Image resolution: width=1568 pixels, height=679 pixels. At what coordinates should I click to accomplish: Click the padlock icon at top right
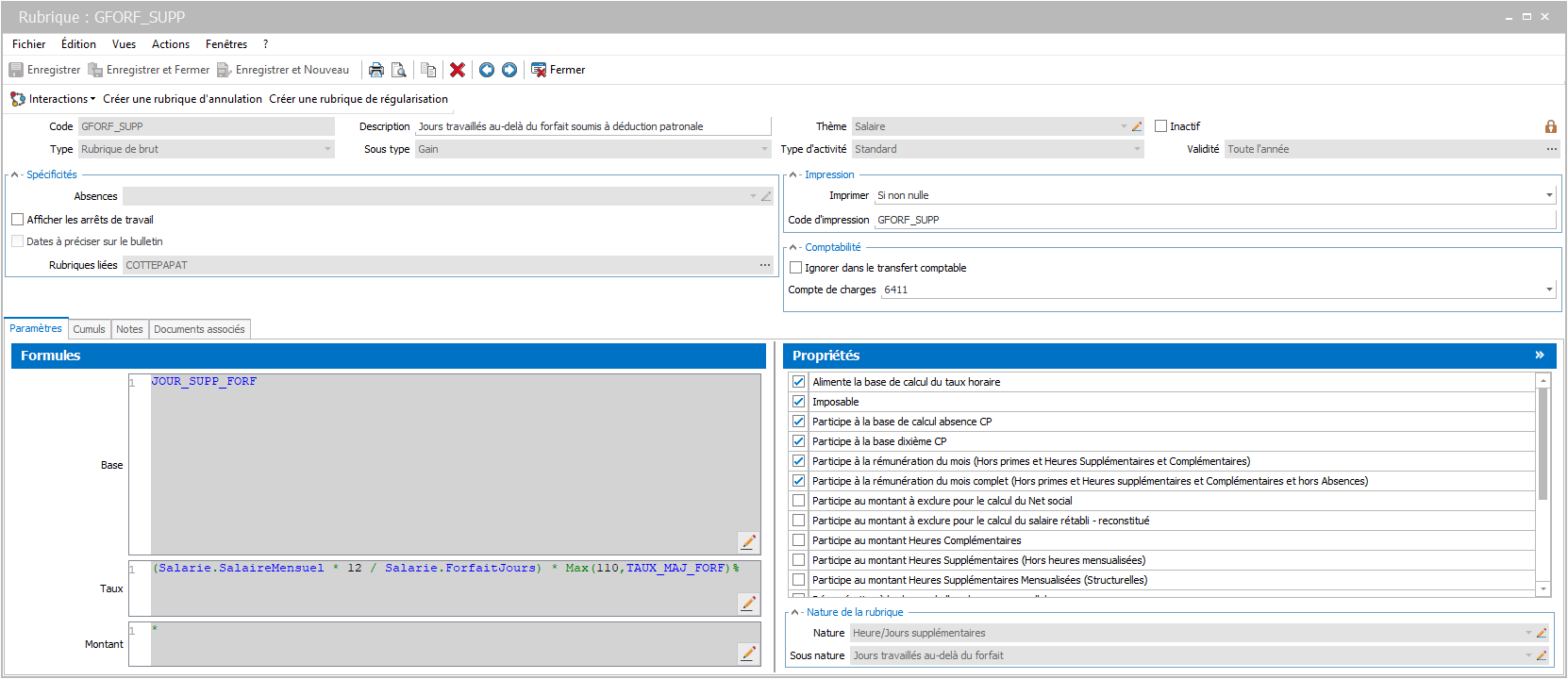[1550, 126]
